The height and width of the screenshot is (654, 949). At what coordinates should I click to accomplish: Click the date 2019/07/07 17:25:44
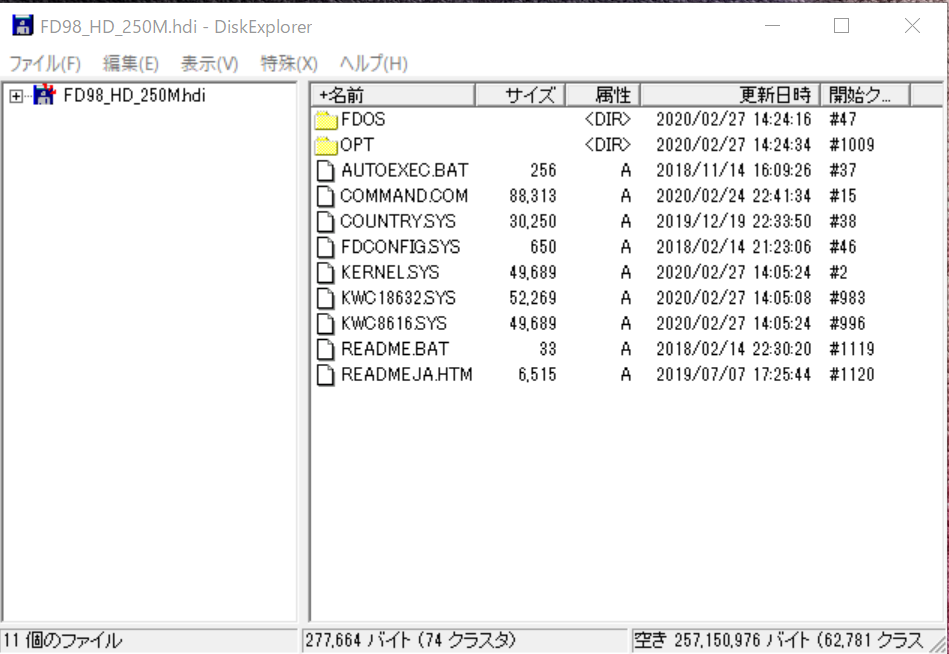734,374
